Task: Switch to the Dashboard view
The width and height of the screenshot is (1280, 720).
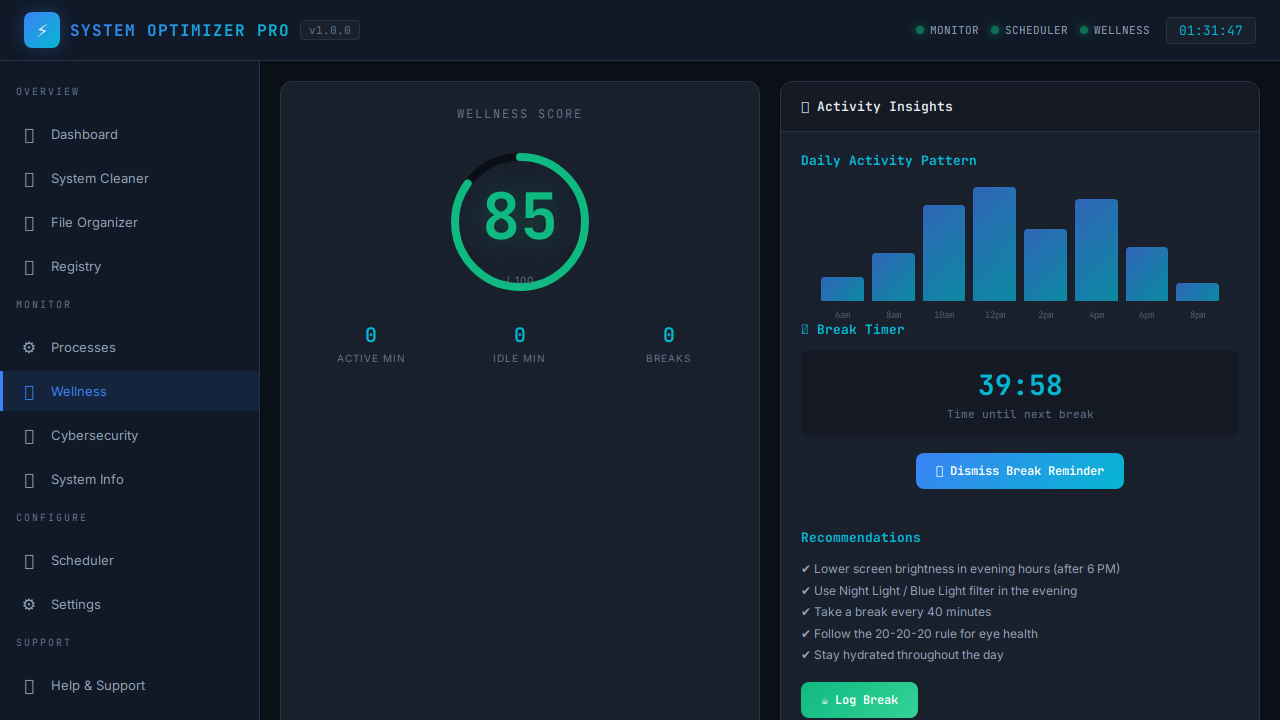Action: [84, 135]
